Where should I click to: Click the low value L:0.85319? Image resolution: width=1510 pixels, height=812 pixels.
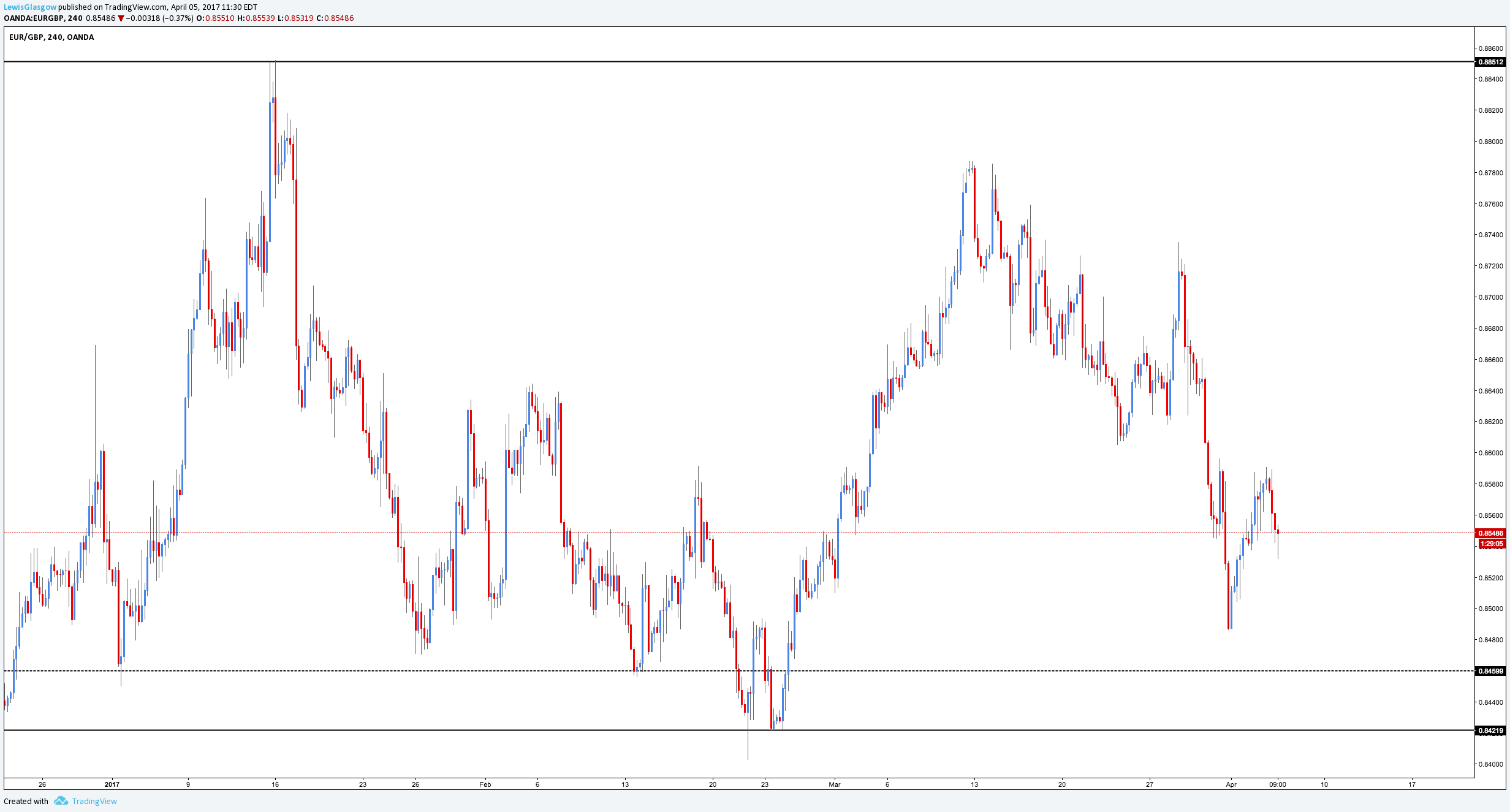pyautogui.click(x=295, y=18)
